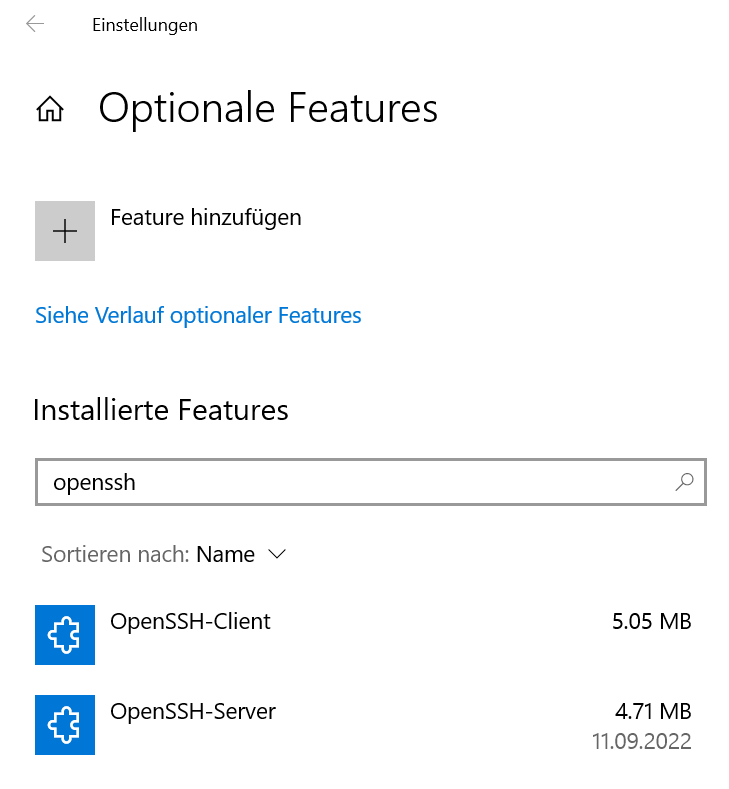This screenshot has height=789, width=729.
Task: Click the 'Installierte Features' section heading
Action: click(x=161, y=410)
